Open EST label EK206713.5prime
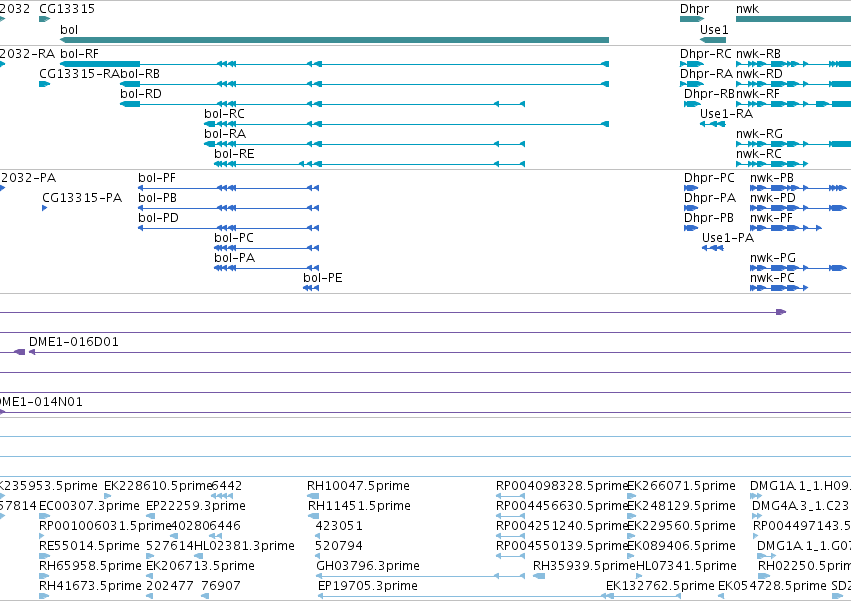This screenshot has width=851, height=601. pyautogui.click(x=200, y=566)
